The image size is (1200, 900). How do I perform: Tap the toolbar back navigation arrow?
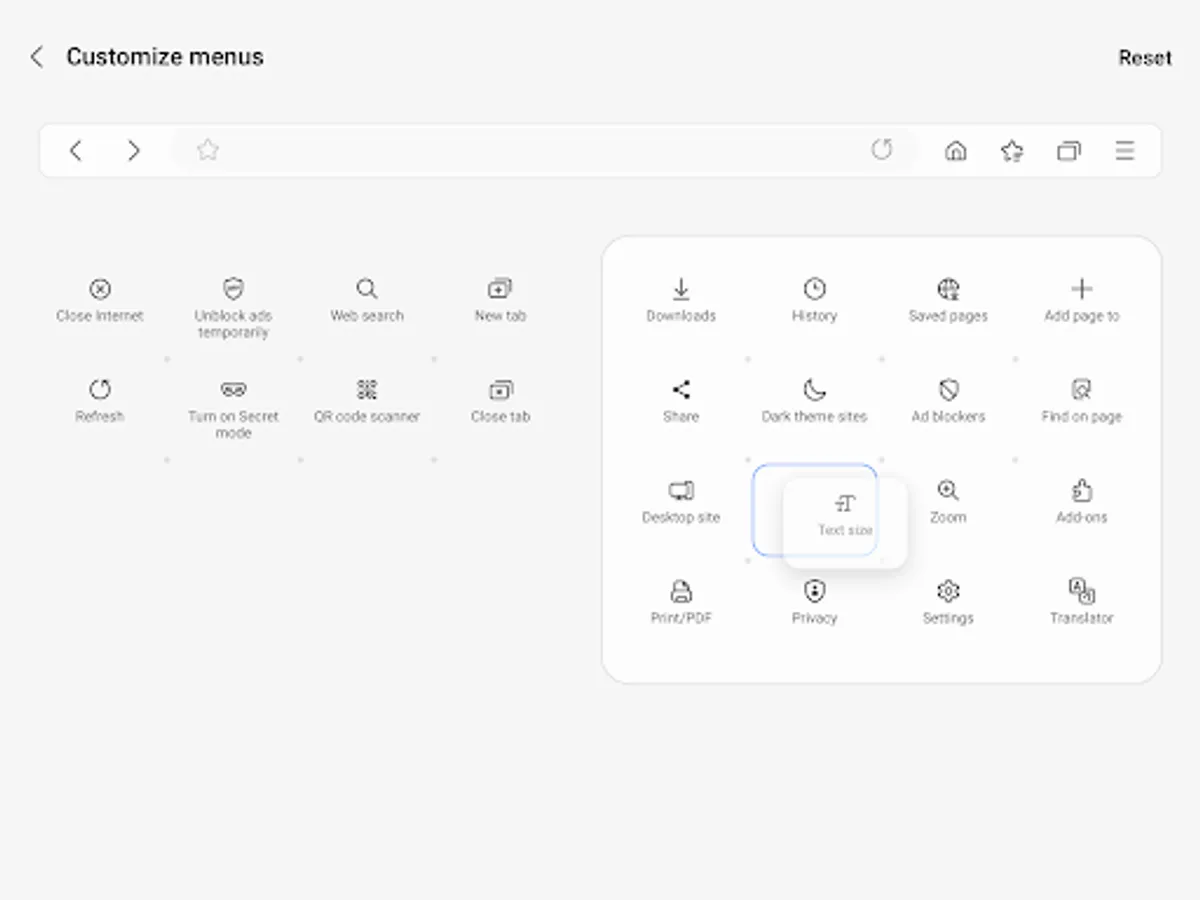[x=76, y=151]
